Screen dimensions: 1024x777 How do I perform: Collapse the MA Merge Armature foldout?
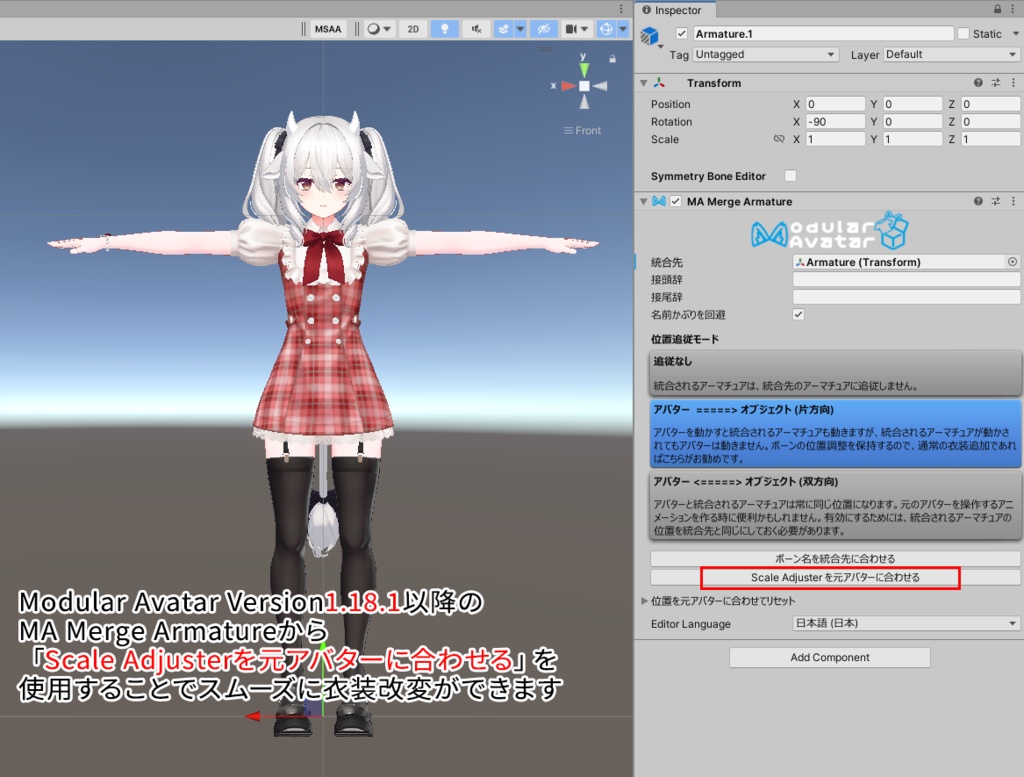[x=644, y=202]
